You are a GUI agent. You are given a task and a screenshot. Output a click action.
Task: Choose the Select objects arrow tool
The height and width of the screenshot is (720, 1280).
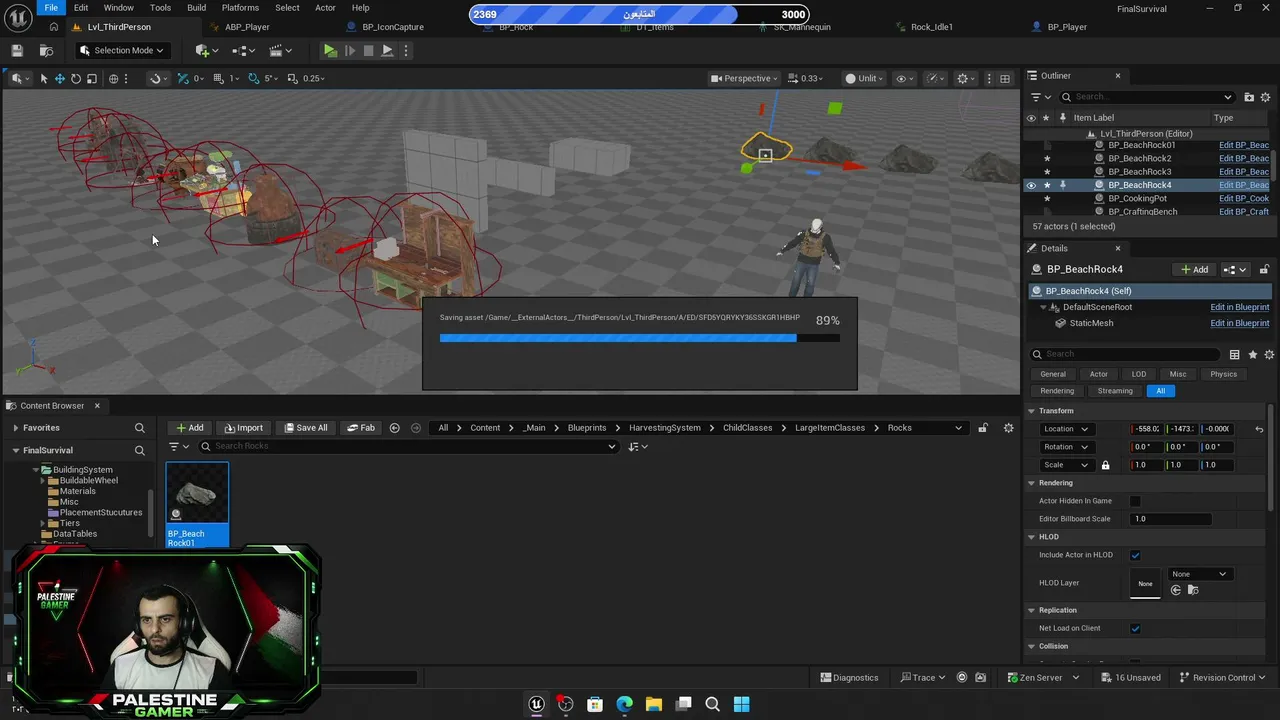point(43,78)
